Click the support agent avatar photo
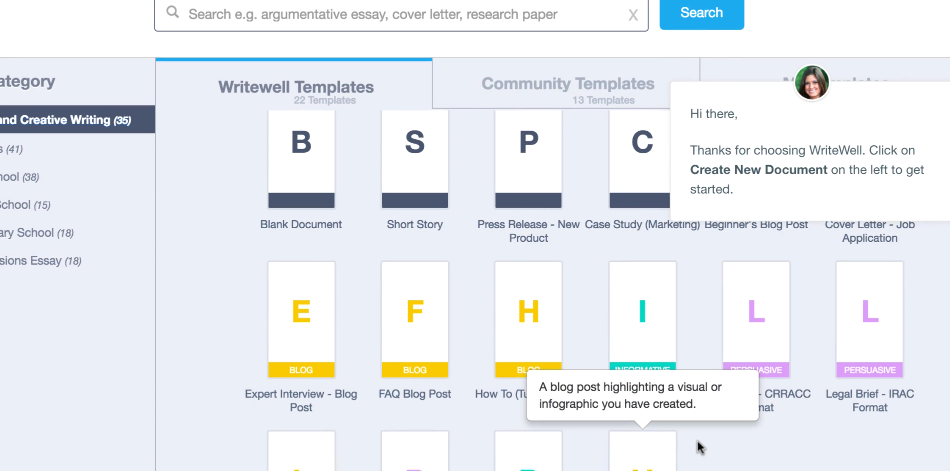The width and height of the screenshot is (950, 471). pyautogui.click(x=812, y=82)
